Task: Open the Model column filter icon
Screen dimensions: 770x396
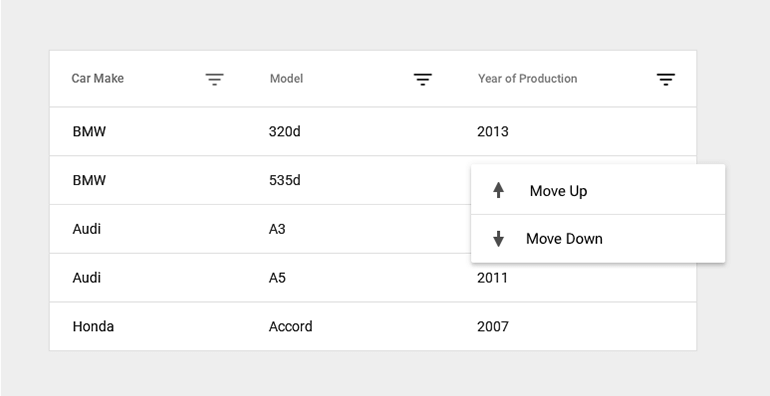Action: pyautogui.click(x=423, y=79)
